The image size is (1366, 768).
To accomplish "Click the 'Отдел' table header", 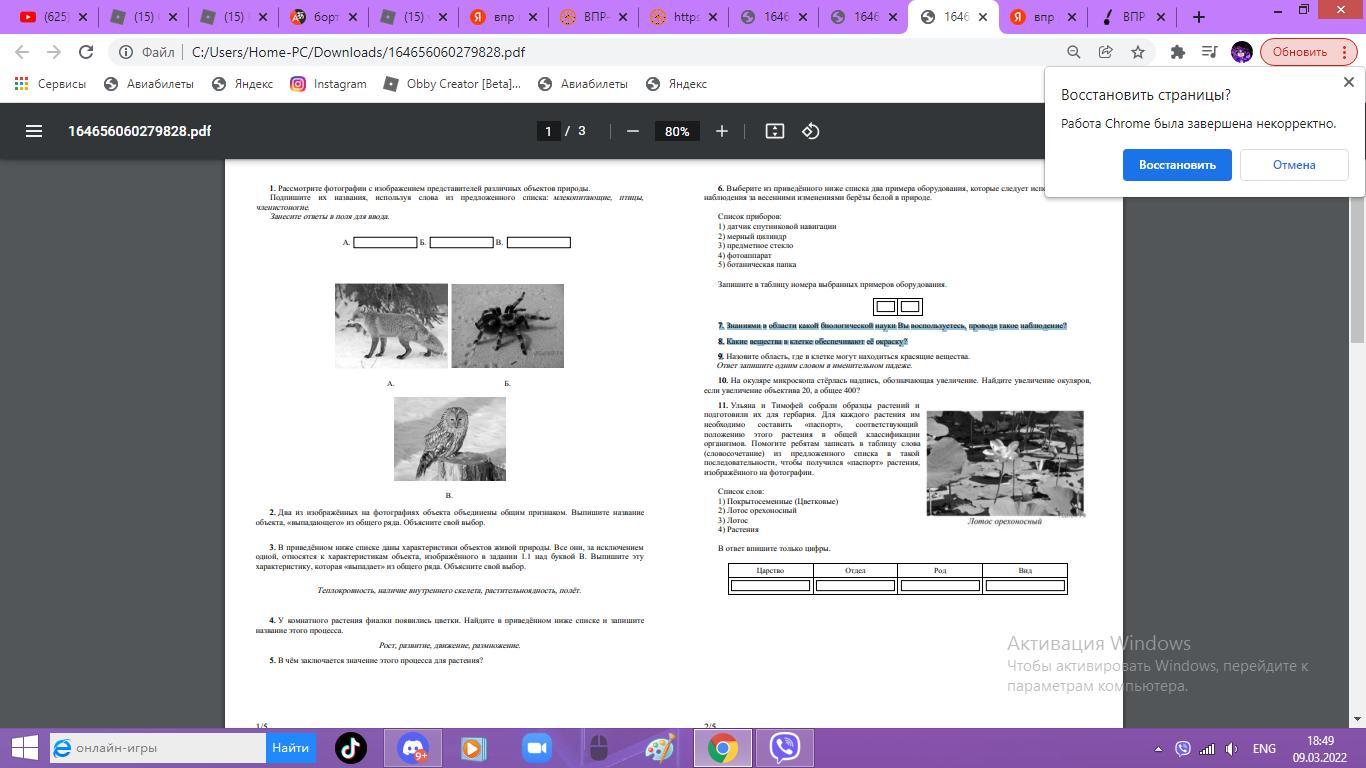I will (855, 571).
